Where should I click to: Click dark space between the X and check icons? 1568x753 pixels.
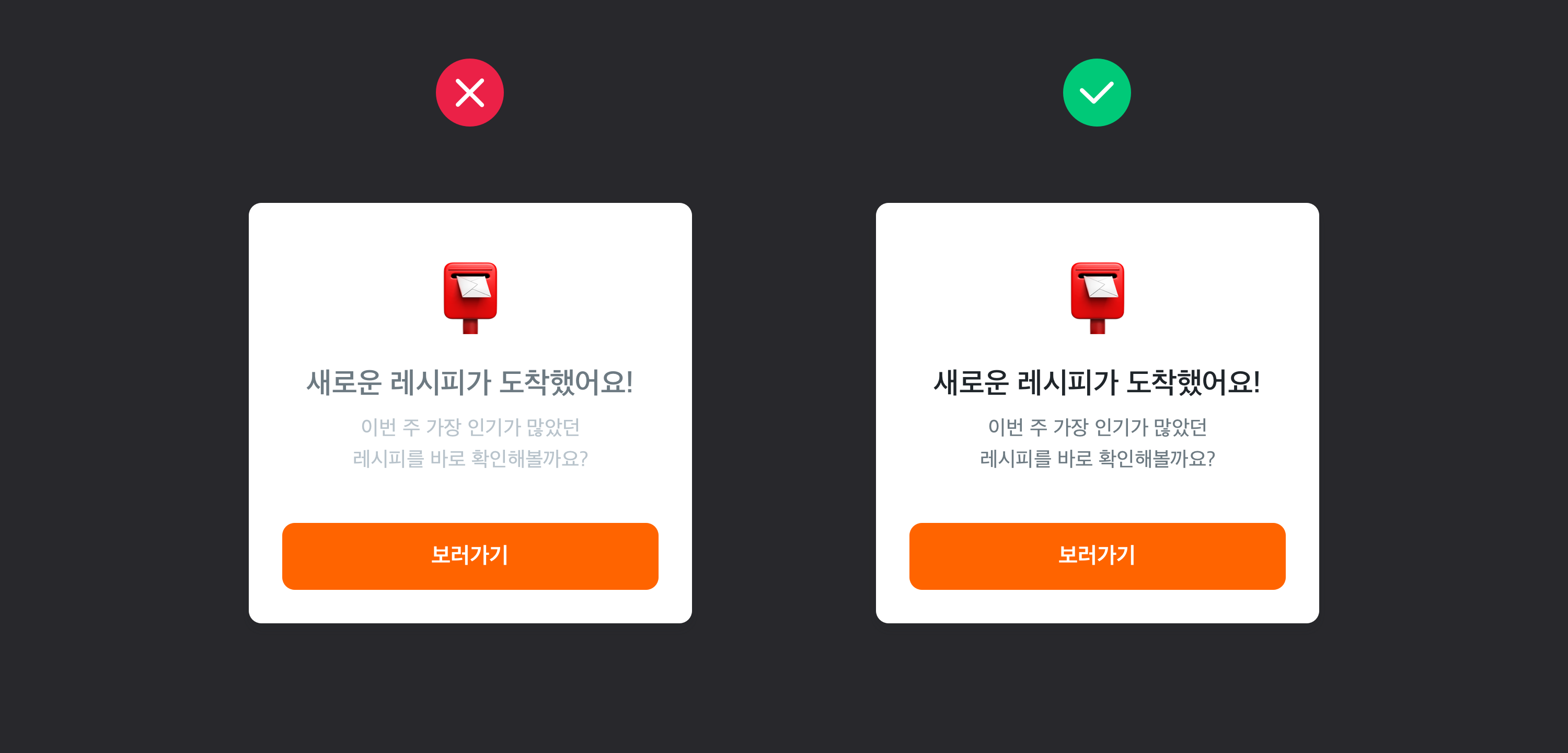point(783,93)
